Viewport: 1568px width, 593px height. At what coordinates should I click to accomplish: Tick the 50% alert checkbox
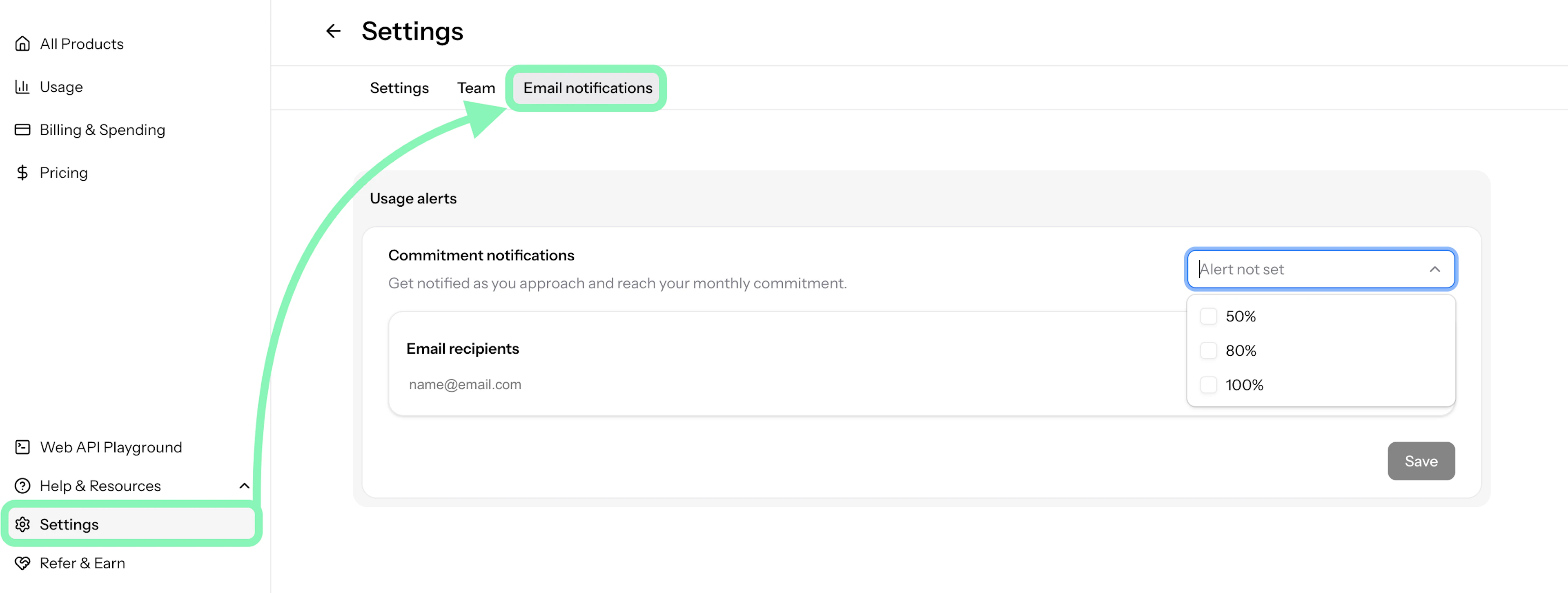click(1208, 317)
